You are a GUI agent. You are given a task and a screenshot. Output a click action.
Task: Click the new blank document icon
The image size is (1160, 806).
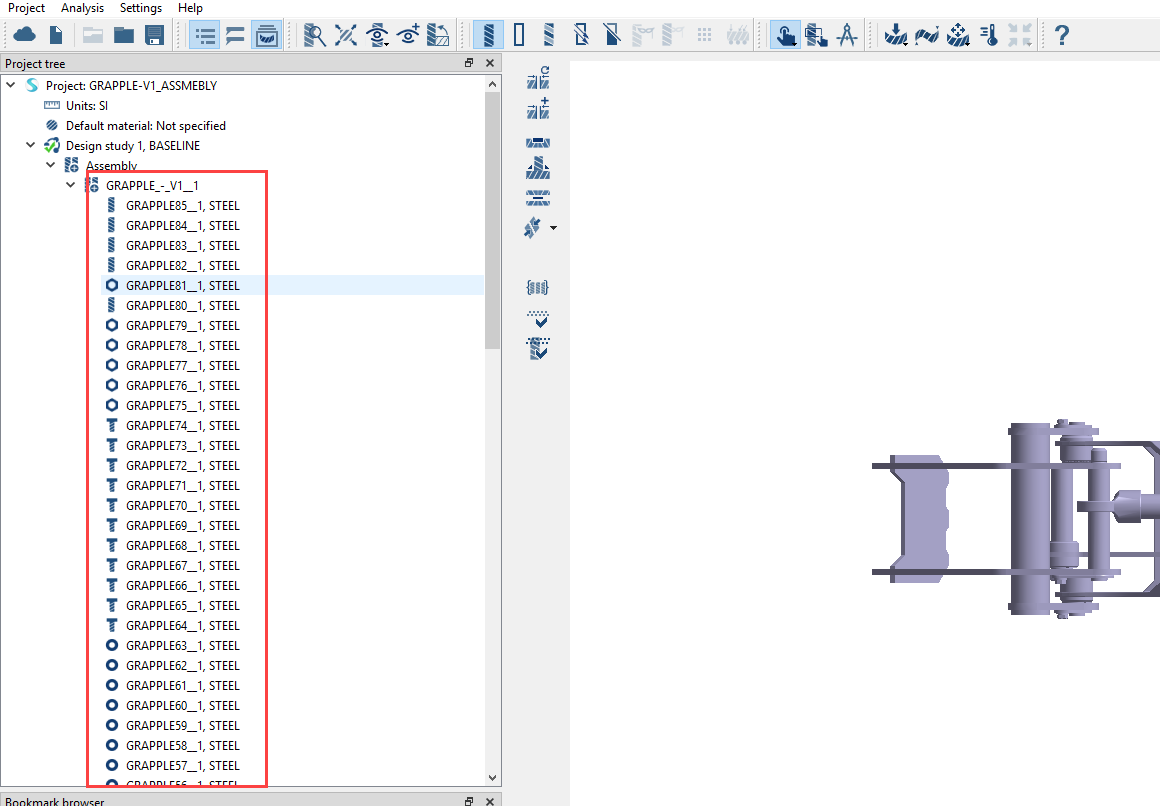[56, 36]
